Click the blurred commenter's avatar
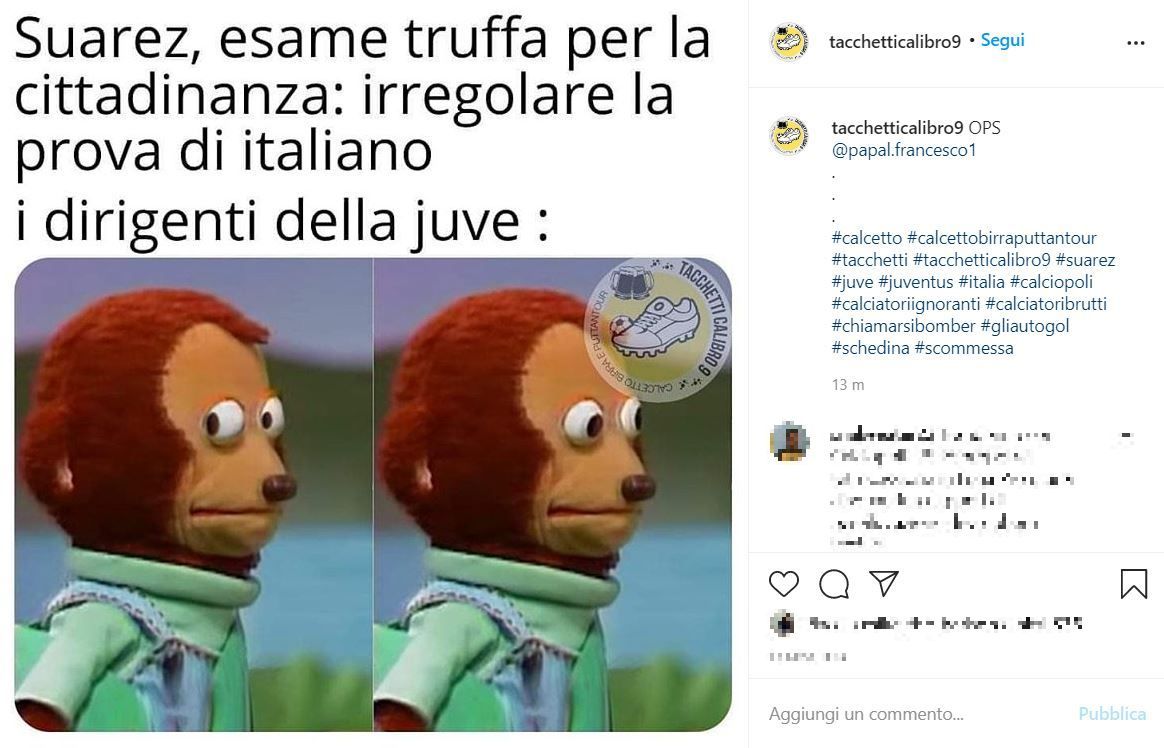 click(x=789, y=442)
